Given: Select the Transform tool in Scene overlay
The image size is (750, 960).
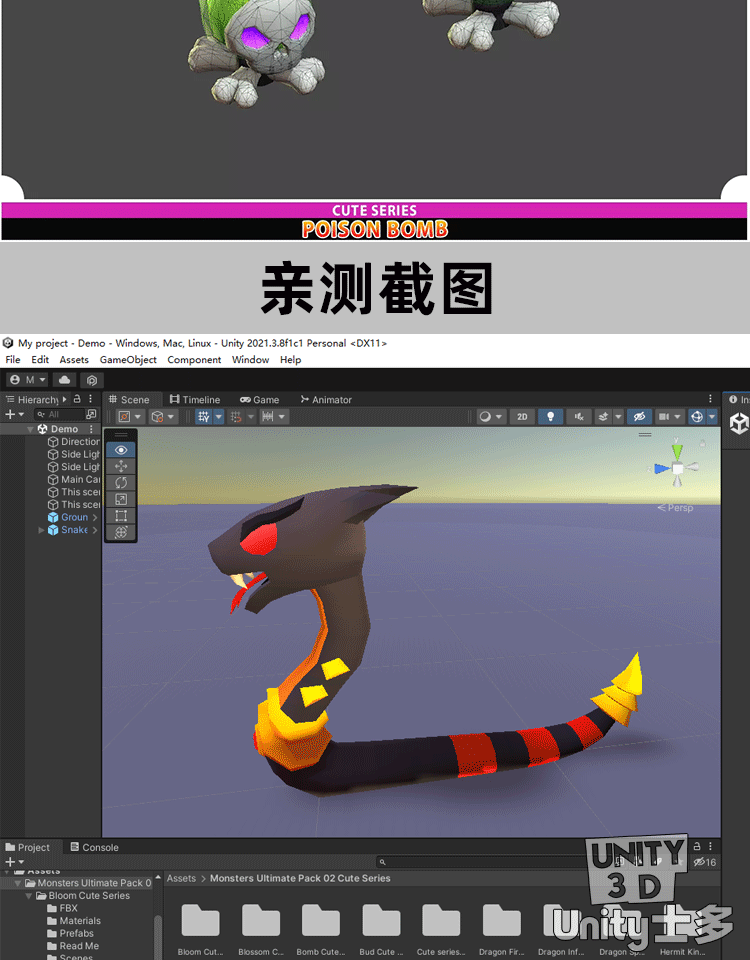Looking at the screenshot, I should (121, 533).
